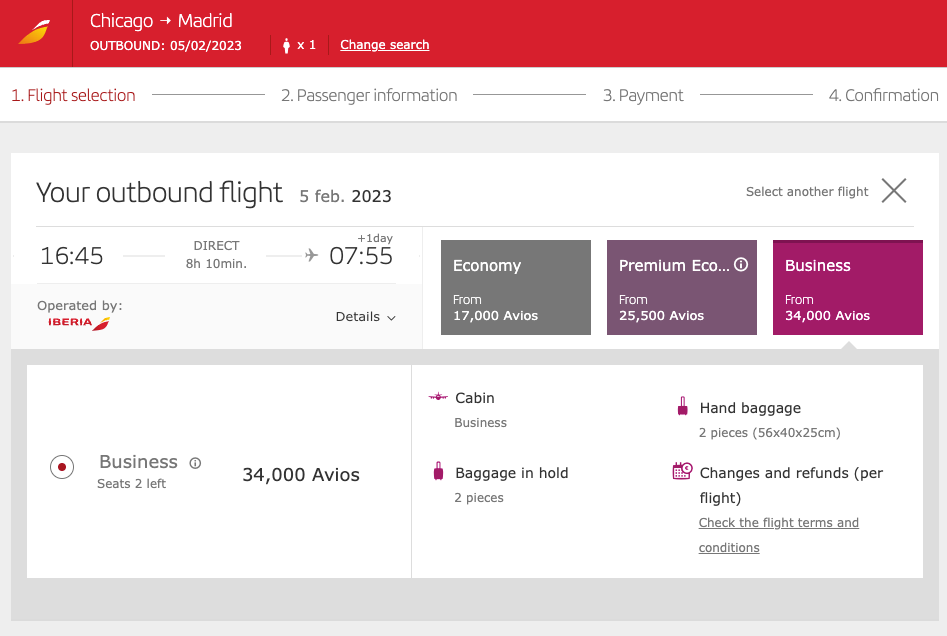Click the Operated by Iberia logo
The width and height of the screenshot is (947, 636).
coord(79,323)
